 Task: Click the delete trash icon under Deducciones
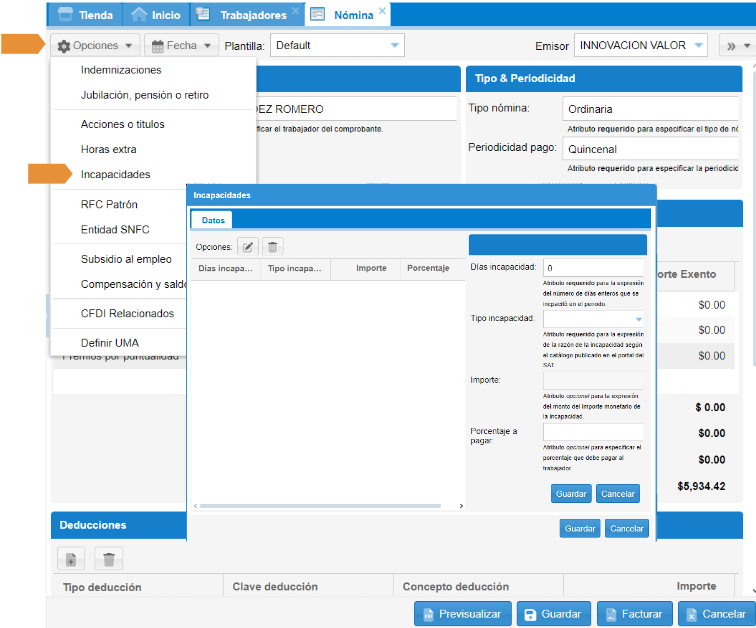[x=109, y=560]
